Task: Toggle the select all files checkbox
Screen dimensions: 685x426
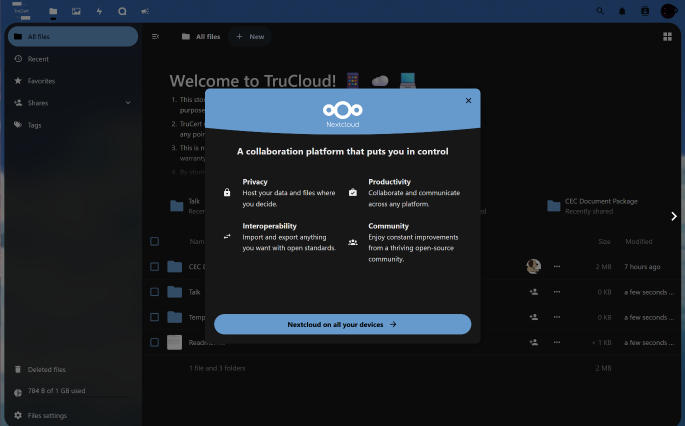Action: coord(155,241)
